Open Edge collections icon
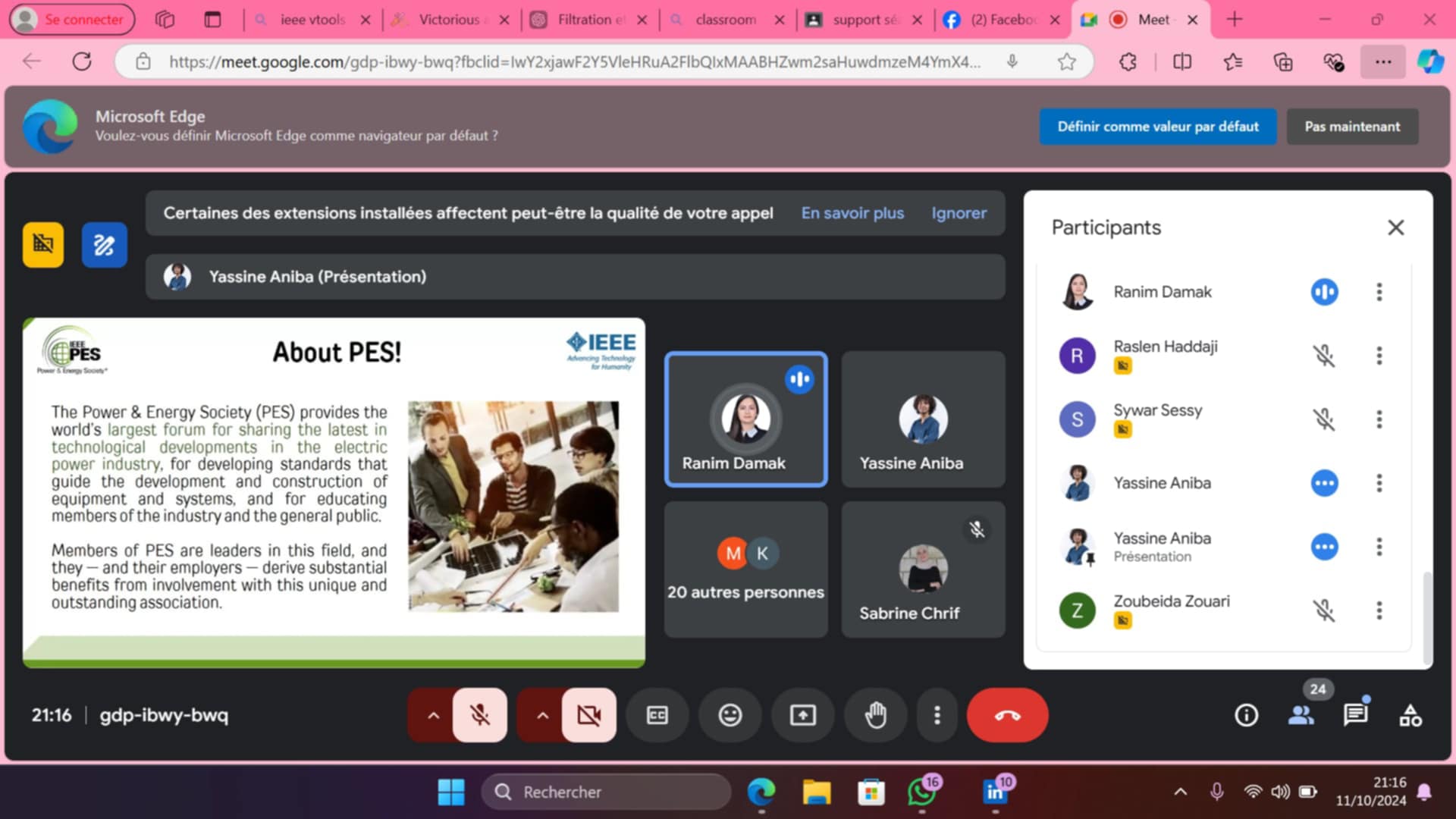This screenshot has width=1456, height=819. (x=1282, y=61)
